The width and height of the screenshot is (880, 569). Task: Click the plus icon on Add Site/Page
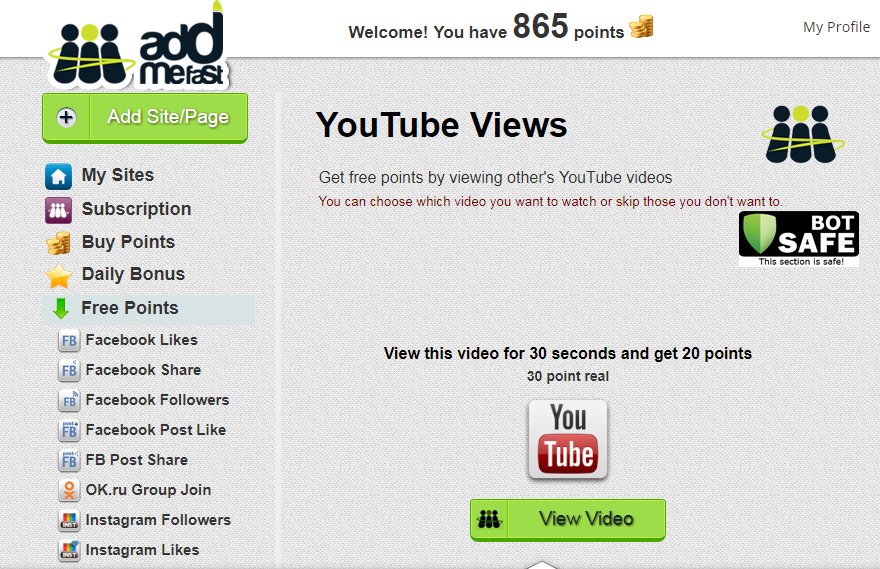(x=66, y=117)
